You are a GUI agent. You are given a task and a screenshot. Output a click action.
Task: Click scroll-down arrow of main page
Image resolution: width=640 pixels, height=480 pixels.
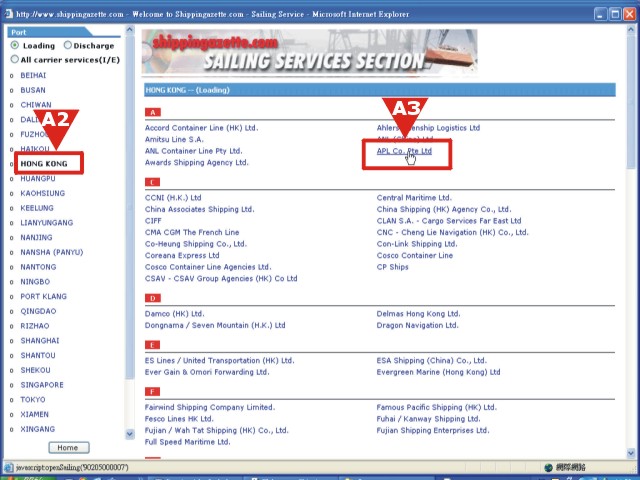click(631, 453)
